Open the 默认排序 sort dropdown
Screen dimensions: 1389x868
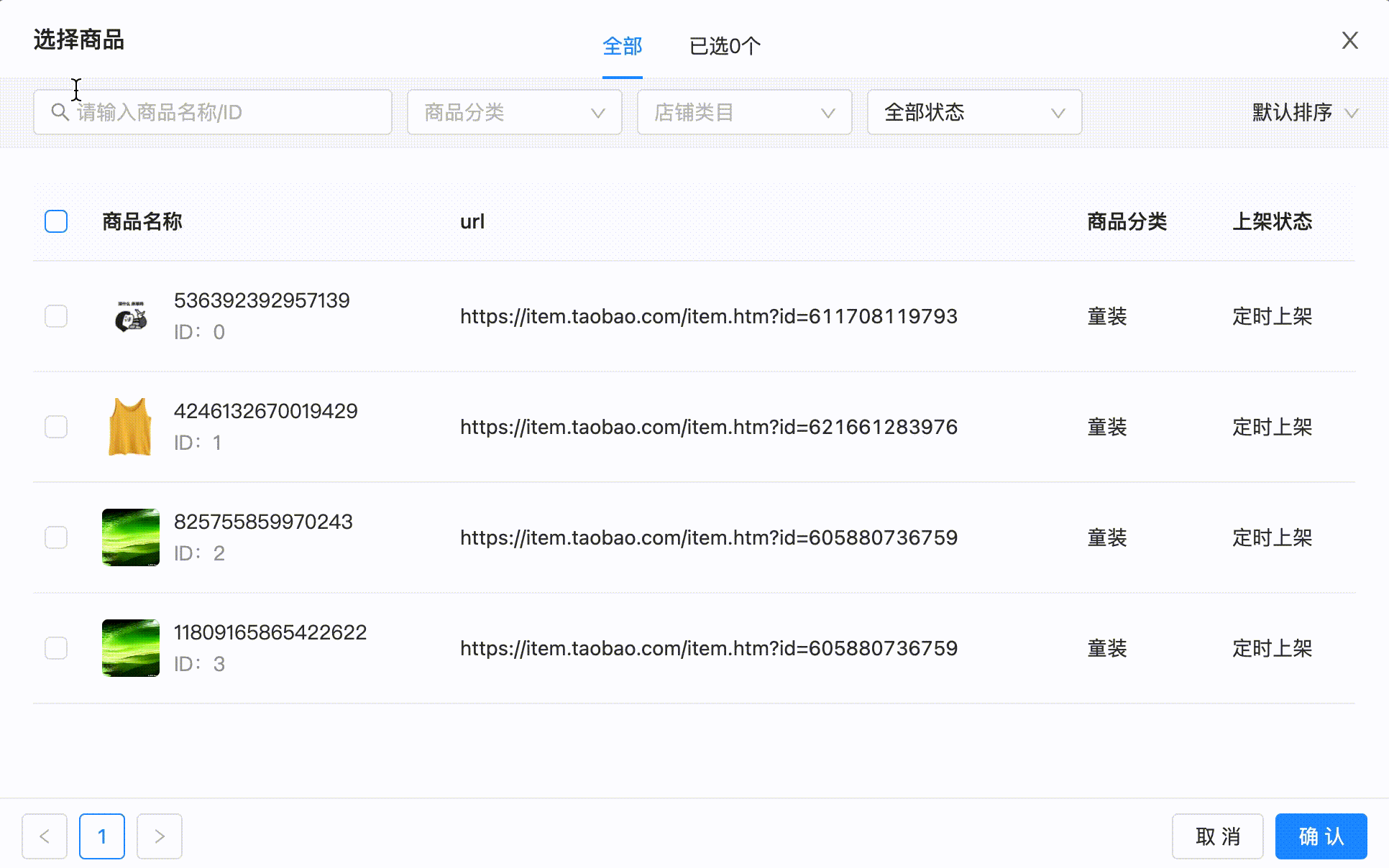coord(1305,112)
